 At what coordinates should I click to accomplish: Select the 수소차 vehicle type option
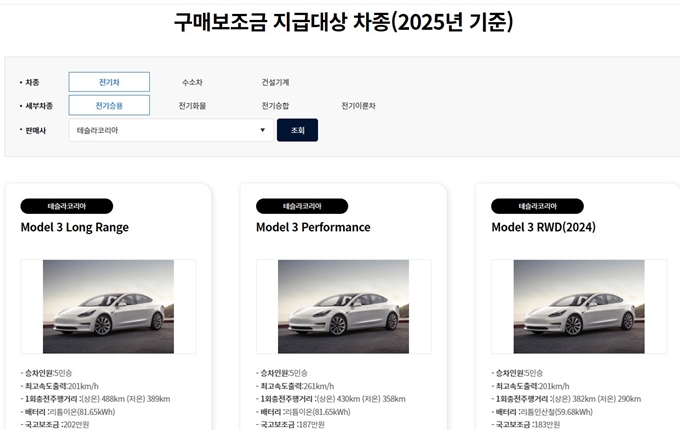192,82
